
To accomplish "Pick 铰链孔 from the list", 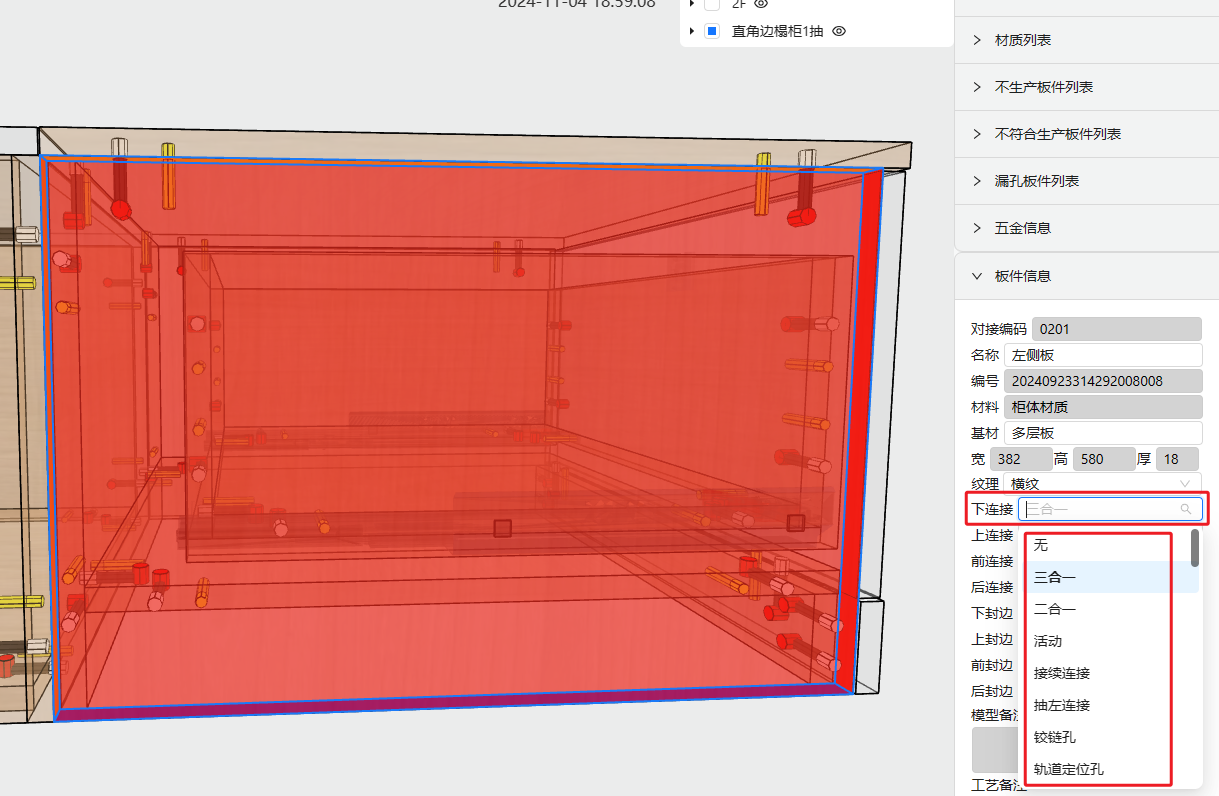I will 1055,737.
